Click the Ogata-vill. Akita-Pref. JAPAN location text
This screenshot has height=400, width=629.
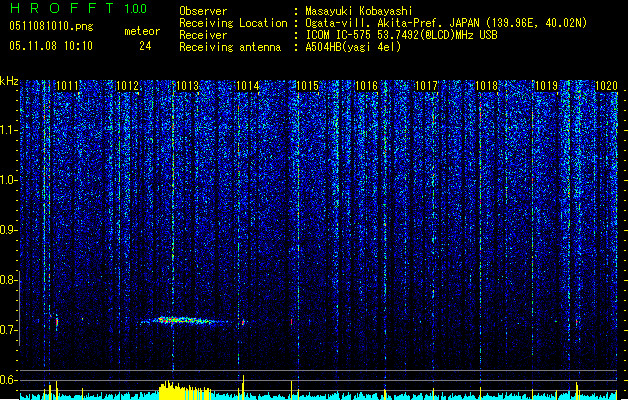tap(446, 23)
